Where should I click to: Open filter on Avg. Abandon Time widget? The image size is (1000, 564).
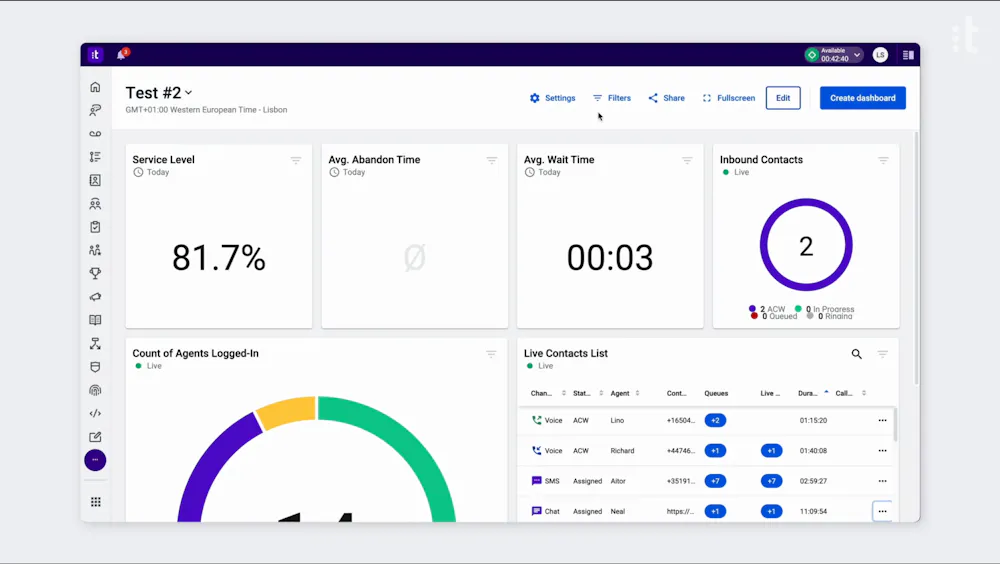492,161
